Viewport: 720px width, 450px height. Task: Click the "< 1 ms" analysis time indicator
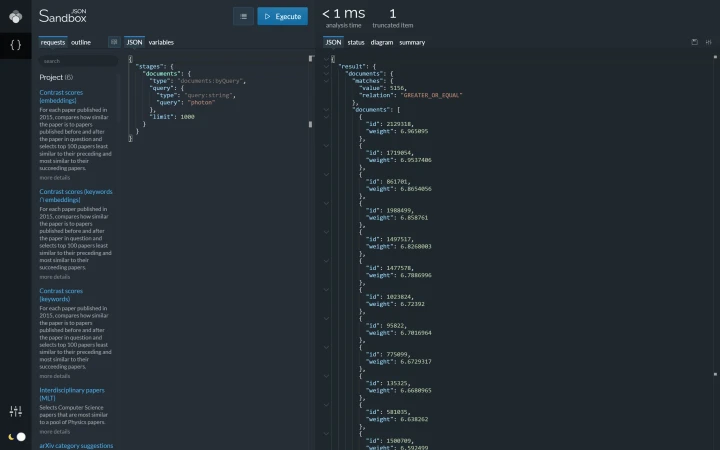pyautogui.click(x=343, y=14)
